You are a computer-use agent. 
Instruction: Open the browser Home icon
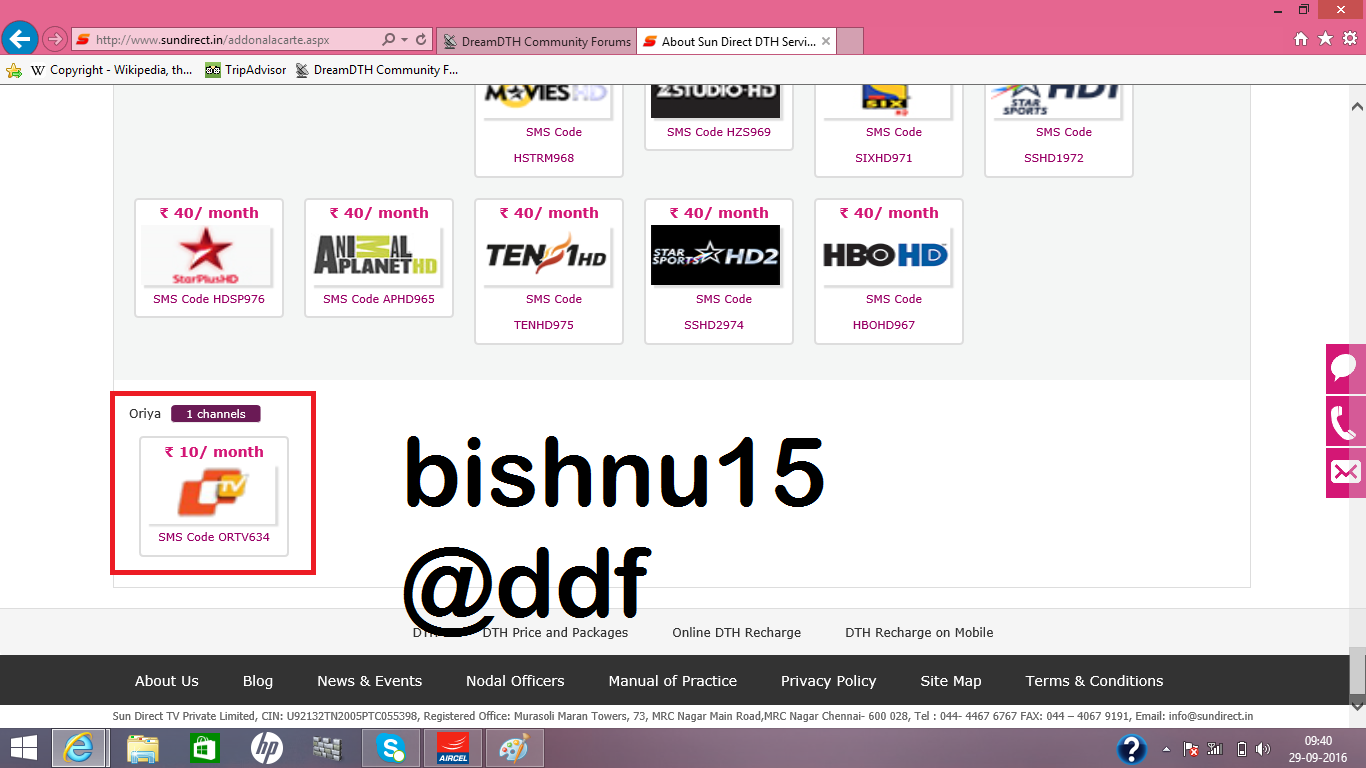[x=1300, y=39]
